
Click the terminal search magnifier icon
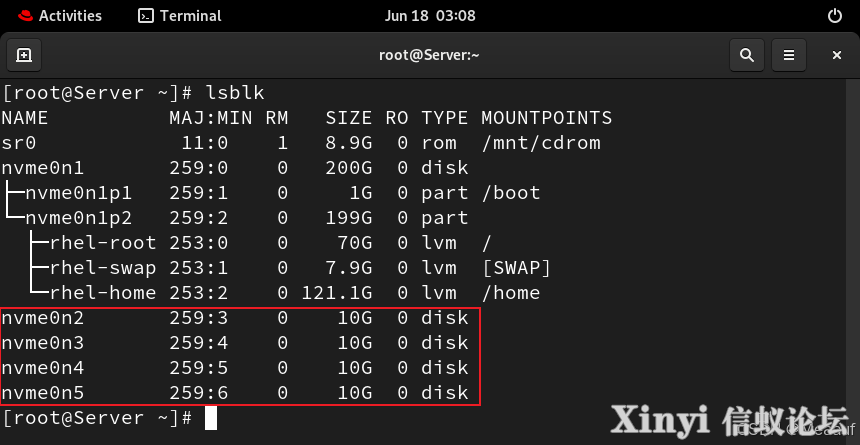746,55
